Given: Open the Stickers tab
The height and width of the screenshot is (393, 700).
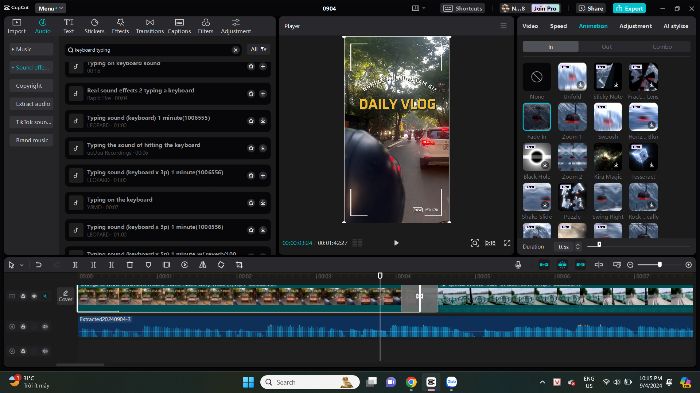Looking at the screenshot, I should 94,26.
